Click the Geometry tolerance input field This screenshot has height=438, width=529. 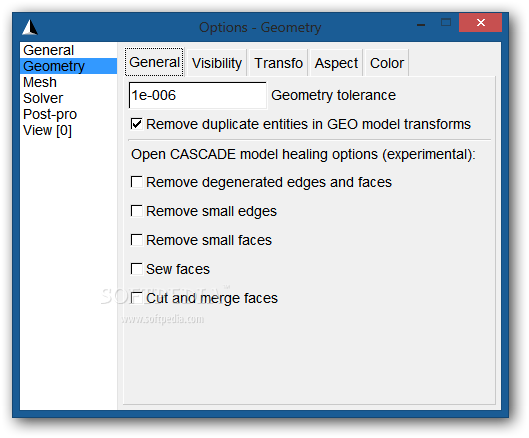click(x=198, y=95)
